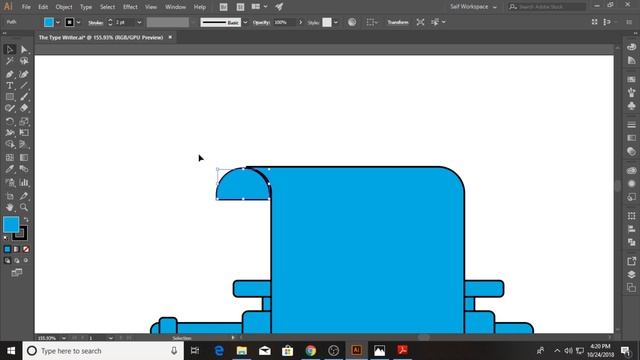Open the Arrange Documents dropdown
Image resolution: width=640 pixels, height=360 pixels.
[x=260, y=7]
